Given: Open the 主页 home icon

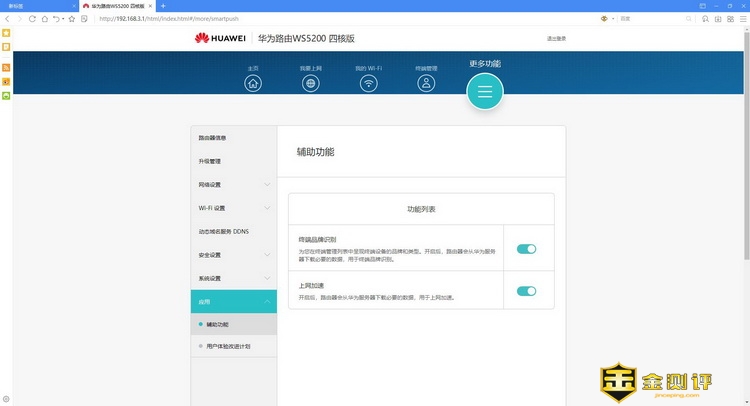Looking at the screenshot, I should (x=253, y=83).
